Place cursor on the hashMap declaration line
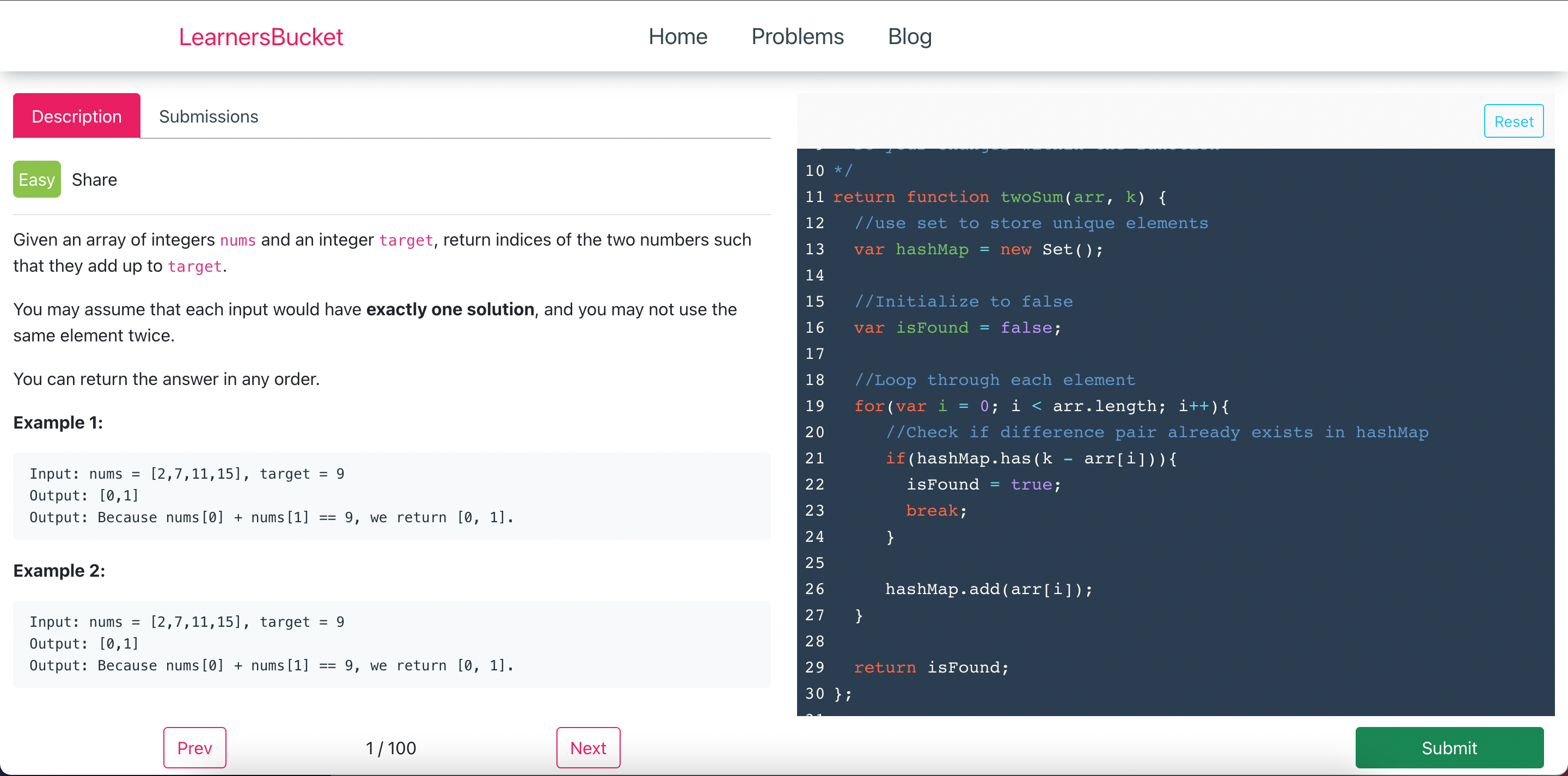 (x=974, y=249)
